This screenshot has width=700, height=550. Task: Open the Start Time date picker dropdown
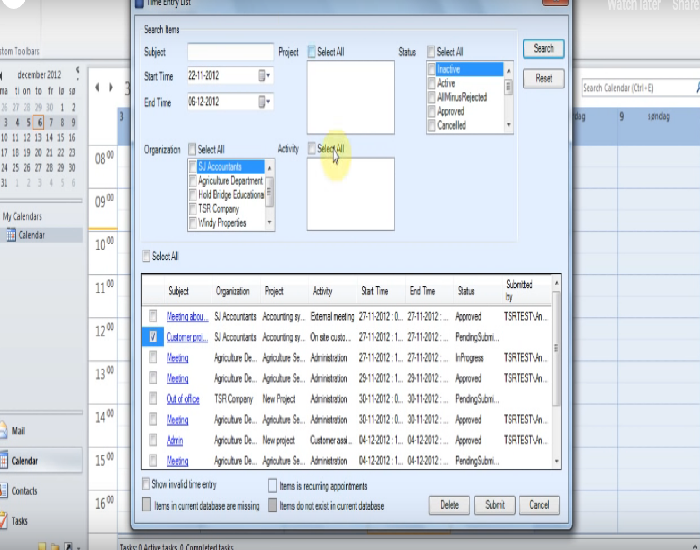pos(265,76)
